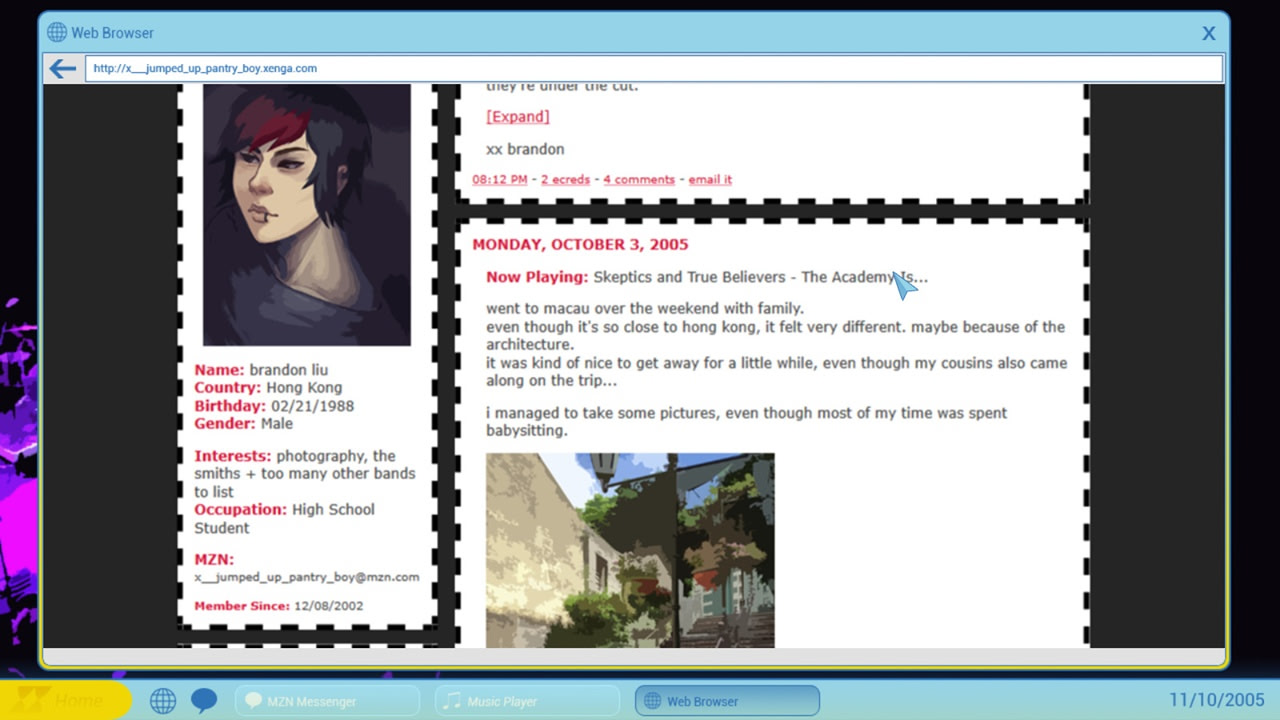Open the chat bubble shortcut in the taskbar

point(204,701)
